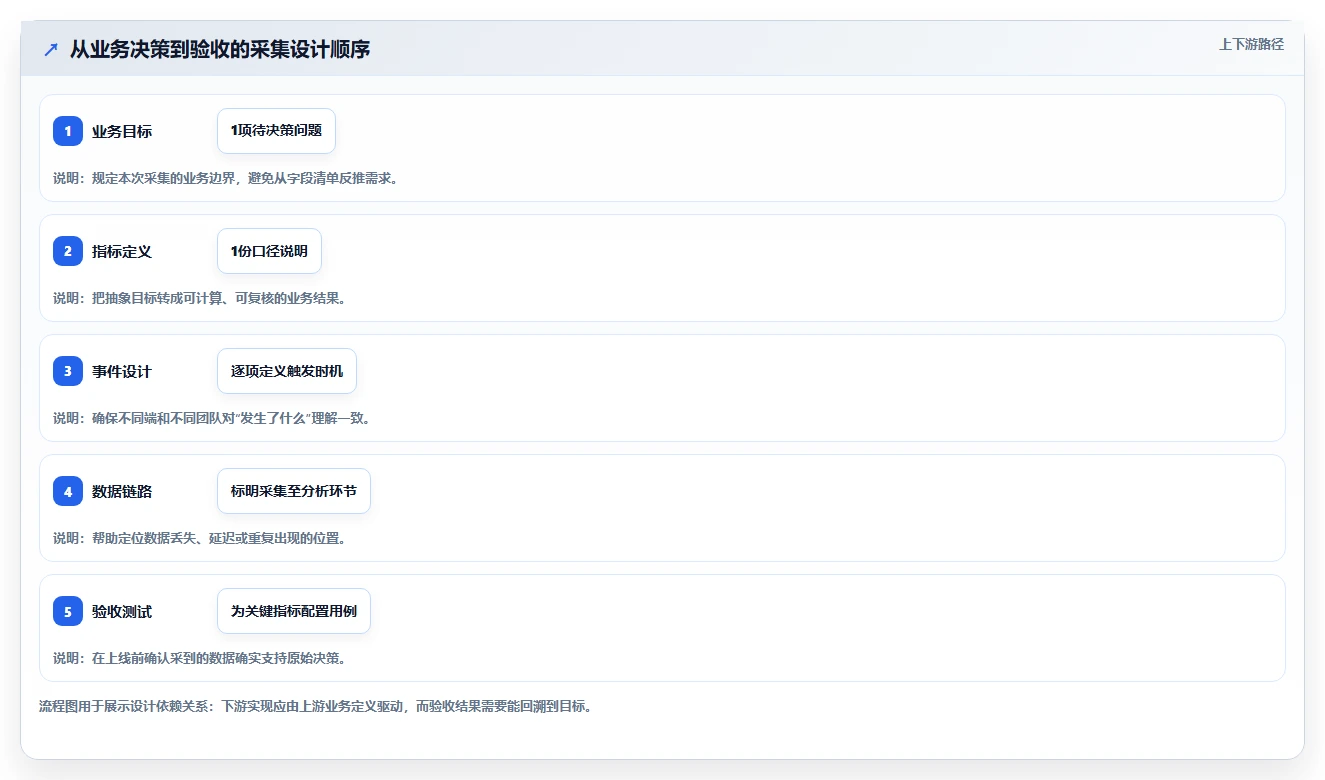Click the arrow icon beside the title
This screenshot has width=1325, height=780.
(51, 49)
